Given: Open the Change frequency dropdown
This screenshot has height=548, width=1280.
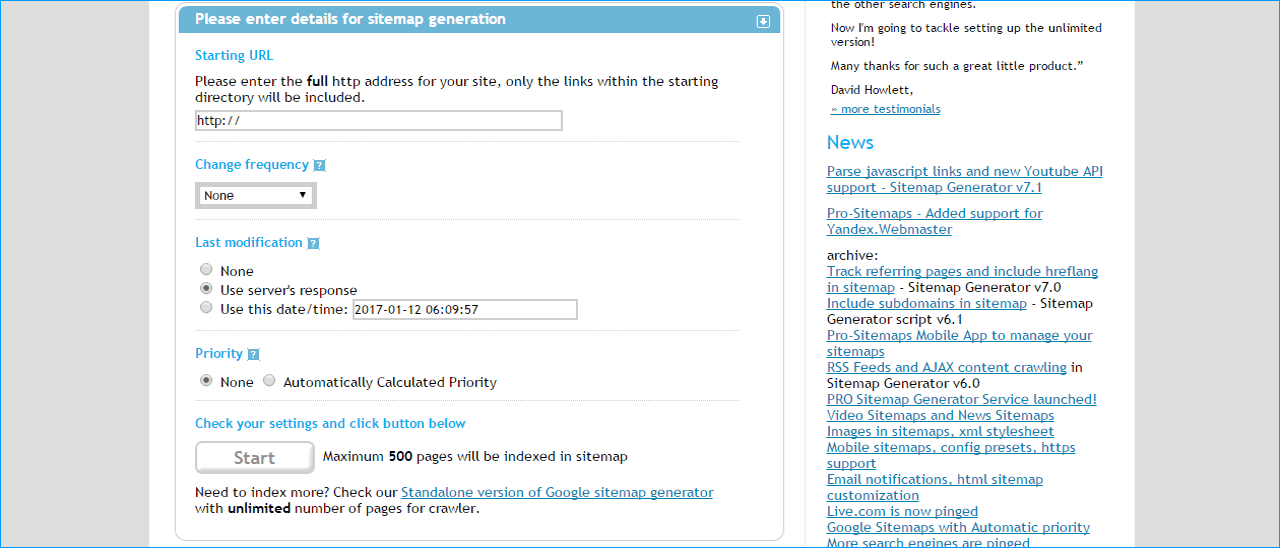Looking at the screenshot, I should pyautogui.click(x=256, y=196).
